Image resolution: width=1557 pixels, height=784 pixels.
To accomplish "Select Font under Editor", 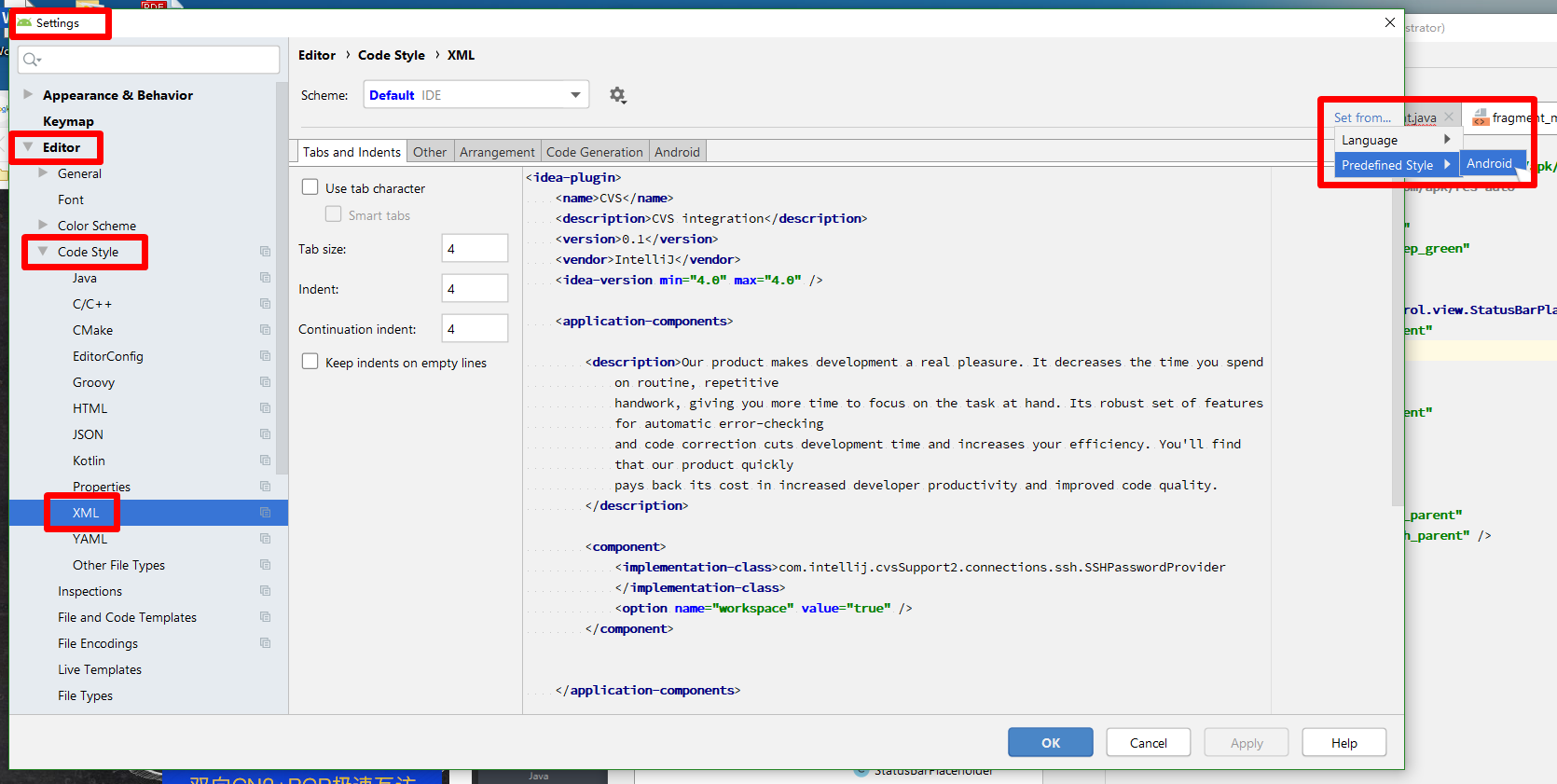I will point(71,199).
